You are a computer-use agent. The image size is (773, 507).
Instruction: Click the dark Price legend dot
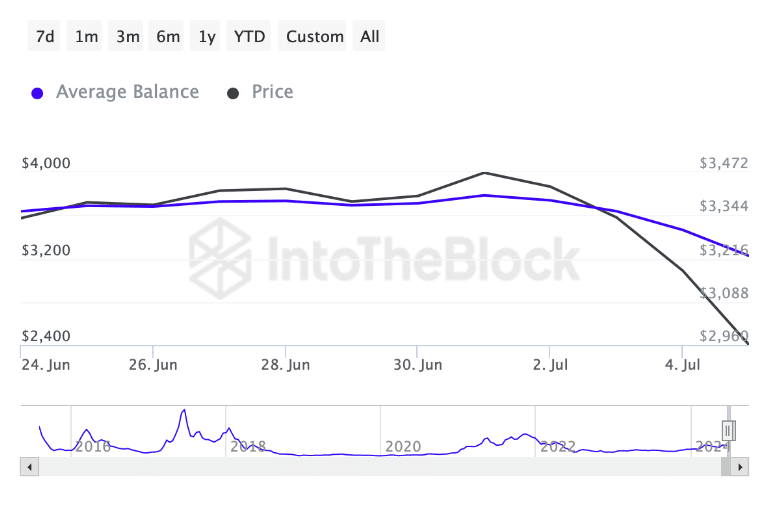point(234,93)
